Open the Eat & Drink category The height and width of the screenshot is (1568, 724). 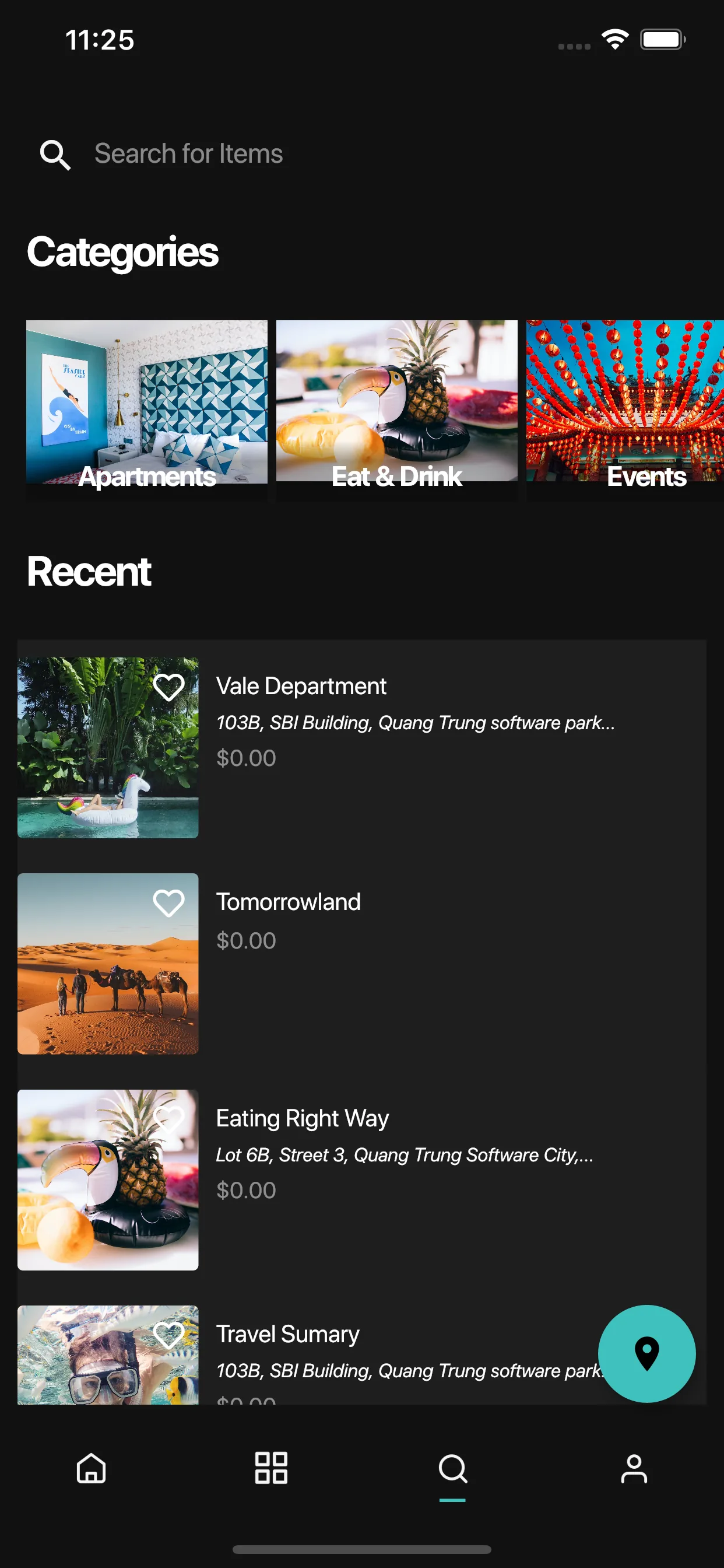point(396,409)
